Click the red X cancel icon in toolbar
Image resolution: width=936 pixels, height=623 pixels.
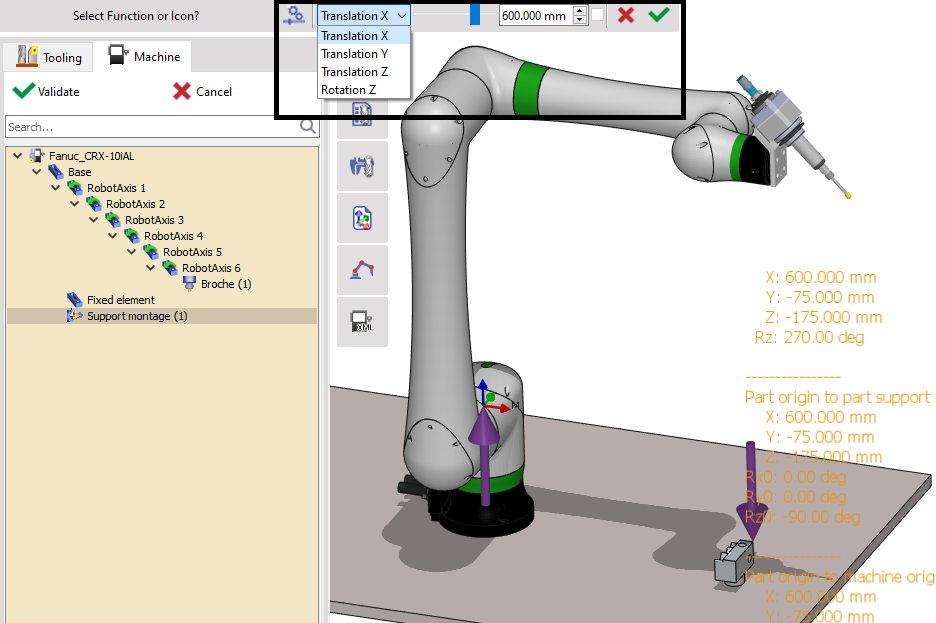(626, 15)
